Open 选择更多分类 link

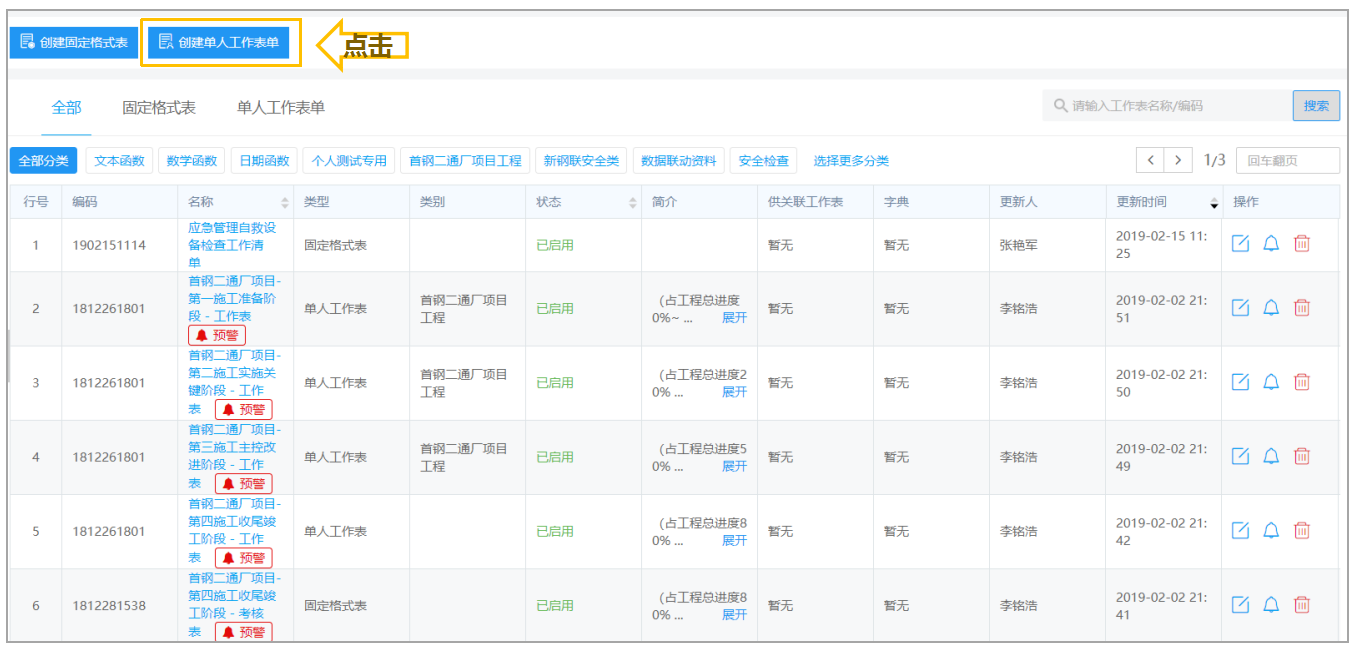pos(851,160)
